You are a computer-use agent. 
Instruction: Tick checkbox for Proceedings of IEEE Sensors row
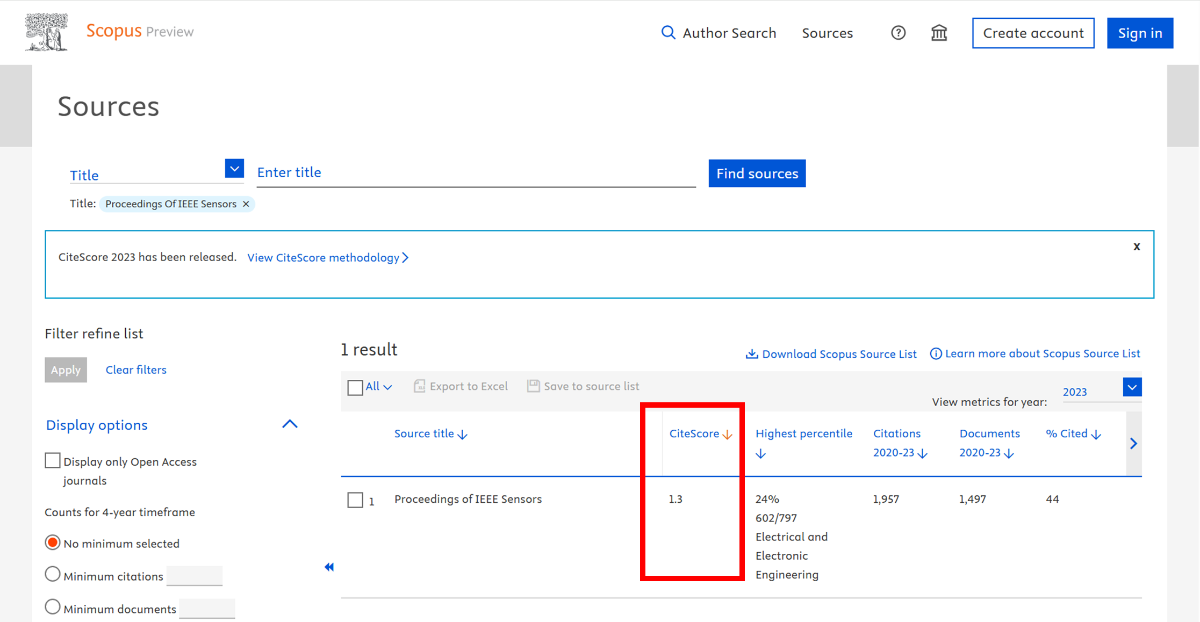tap(355, 500)
